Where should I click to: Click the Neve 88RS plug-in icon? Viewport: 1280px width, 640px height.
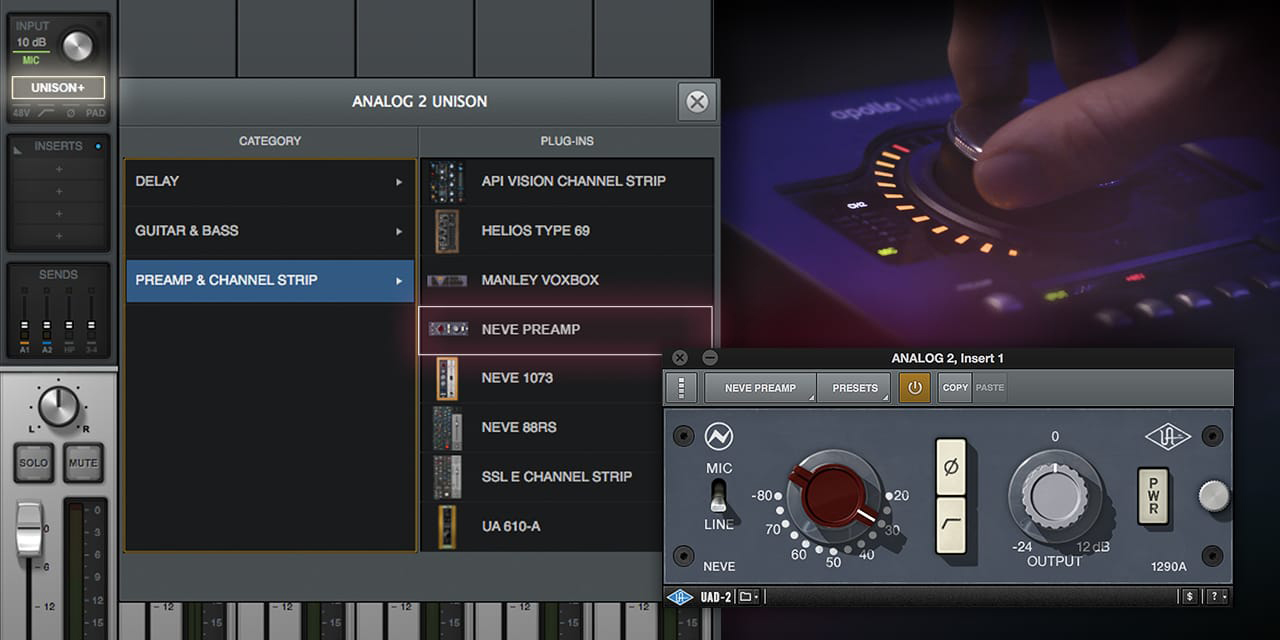447,427
